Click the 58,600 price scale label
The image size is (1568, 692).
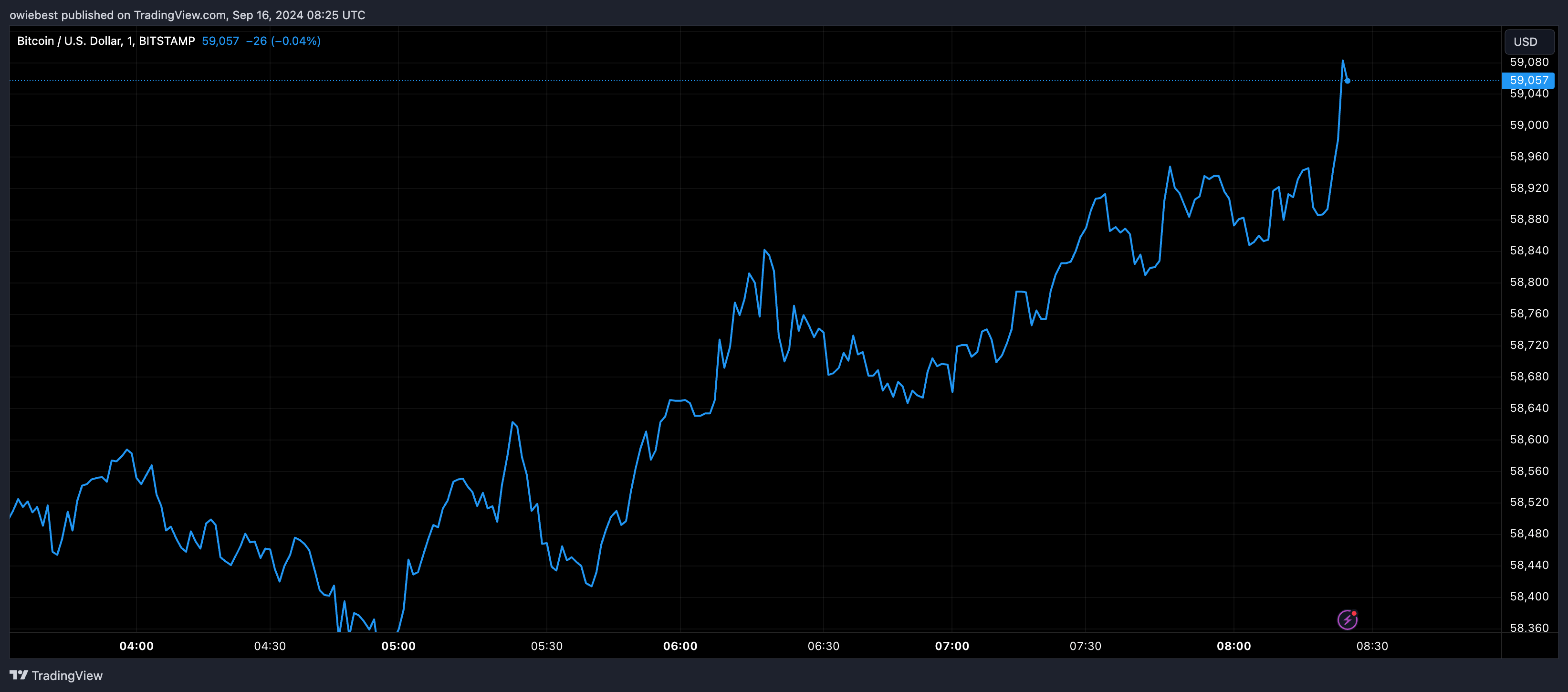pos(1529,440)
